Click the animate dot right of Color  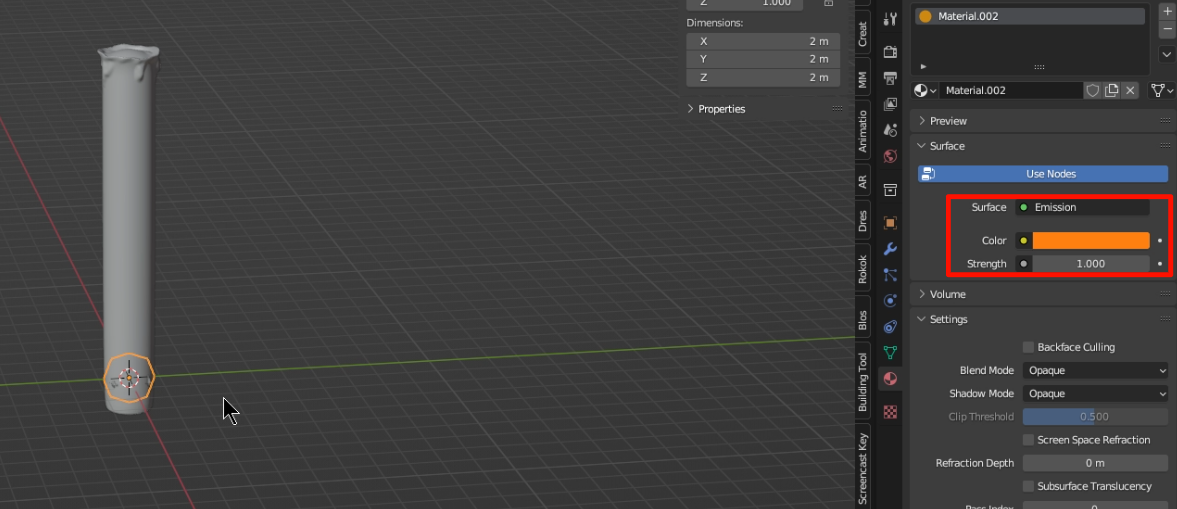[1160, 241]
